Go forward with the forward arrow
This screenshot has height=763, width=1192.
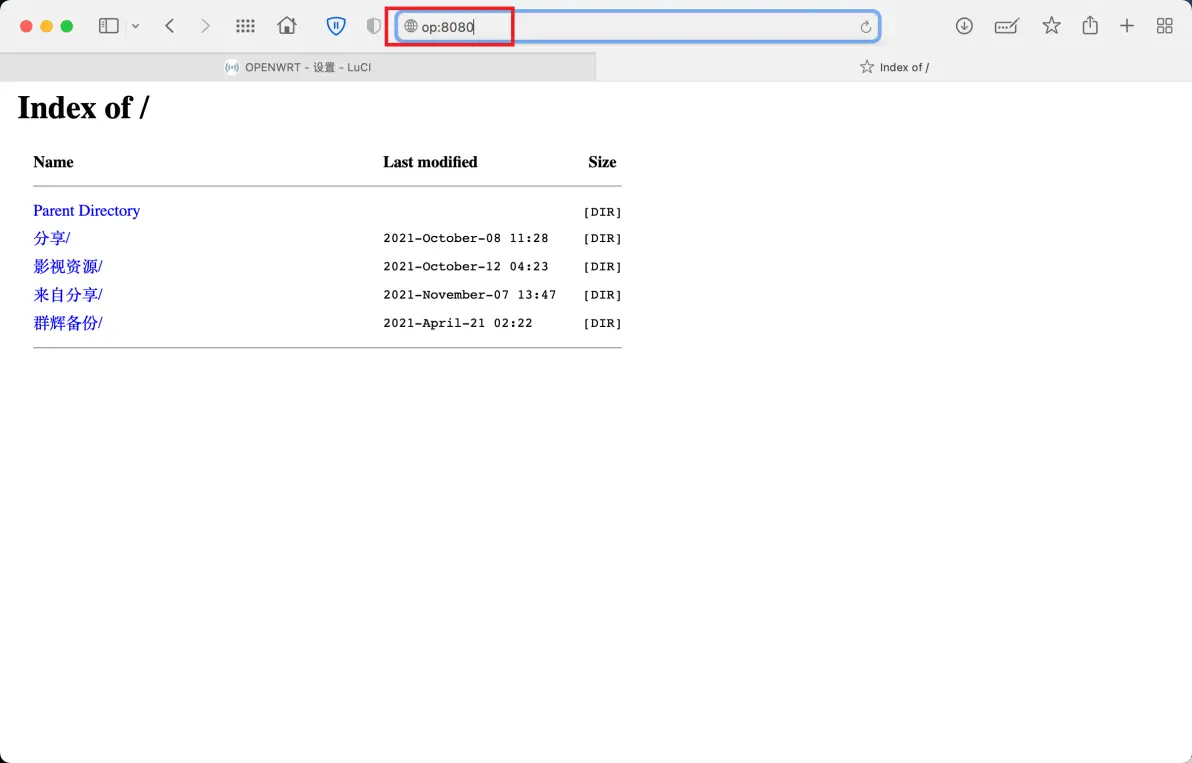204,26
